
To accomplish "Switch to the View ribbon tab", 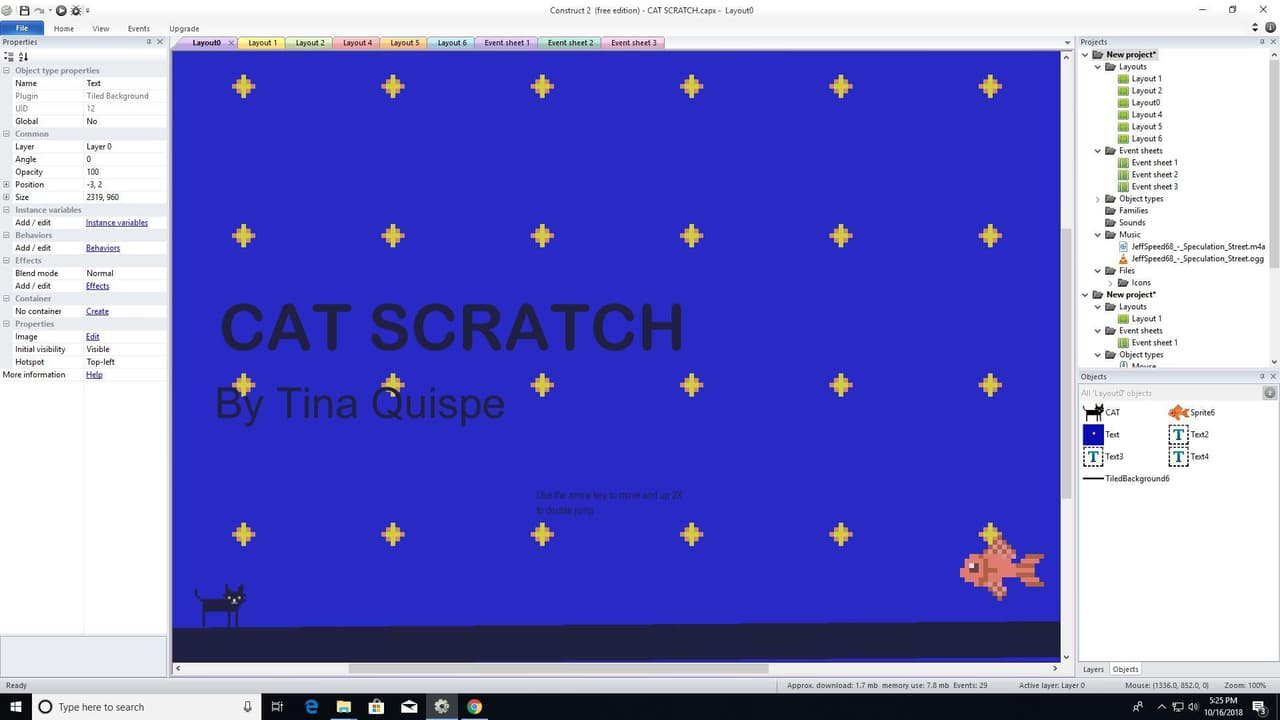I will click(101, 29).
